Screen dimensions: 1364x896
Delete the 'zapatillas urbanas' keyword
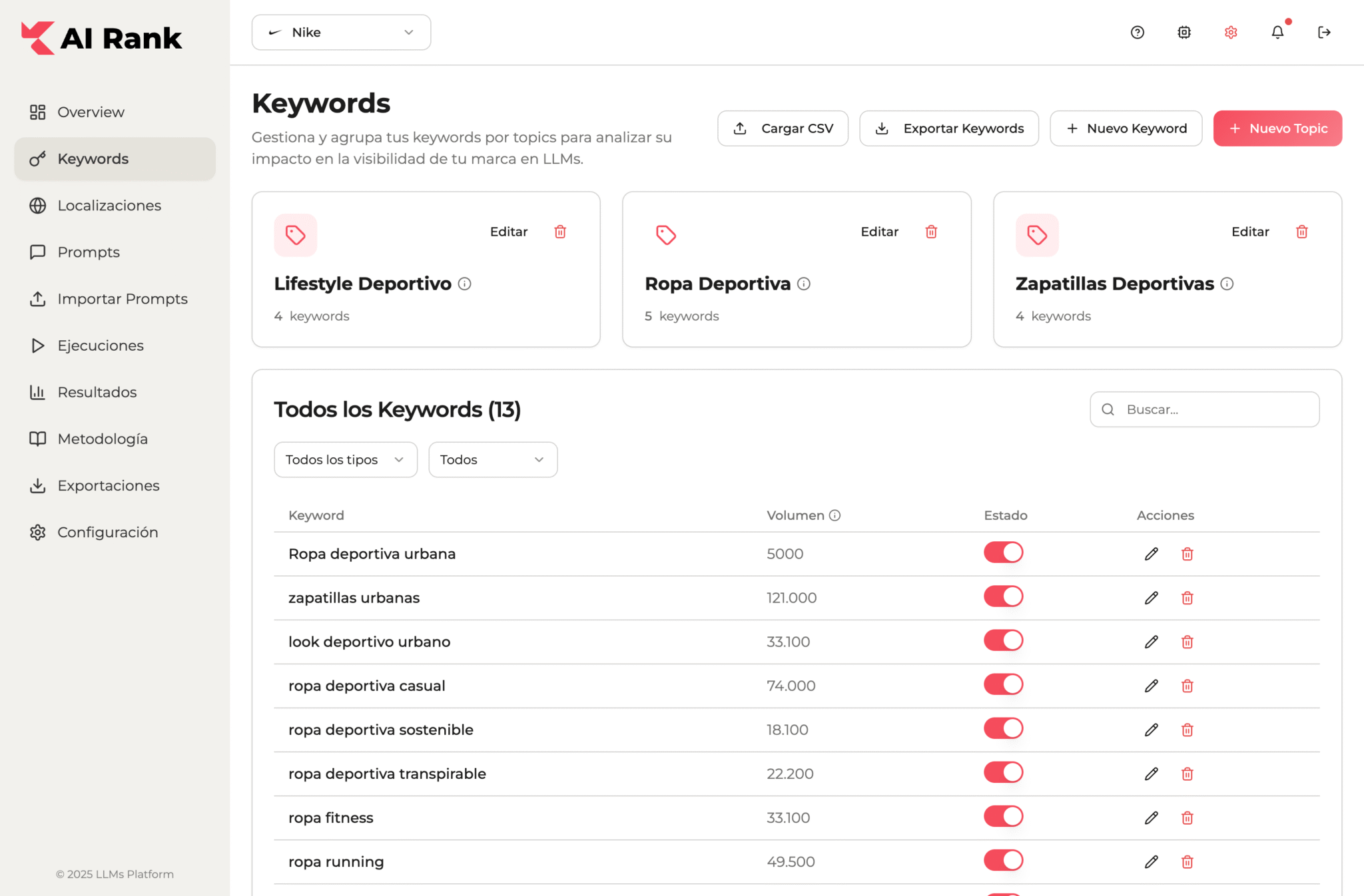(x=1187, y=598)
